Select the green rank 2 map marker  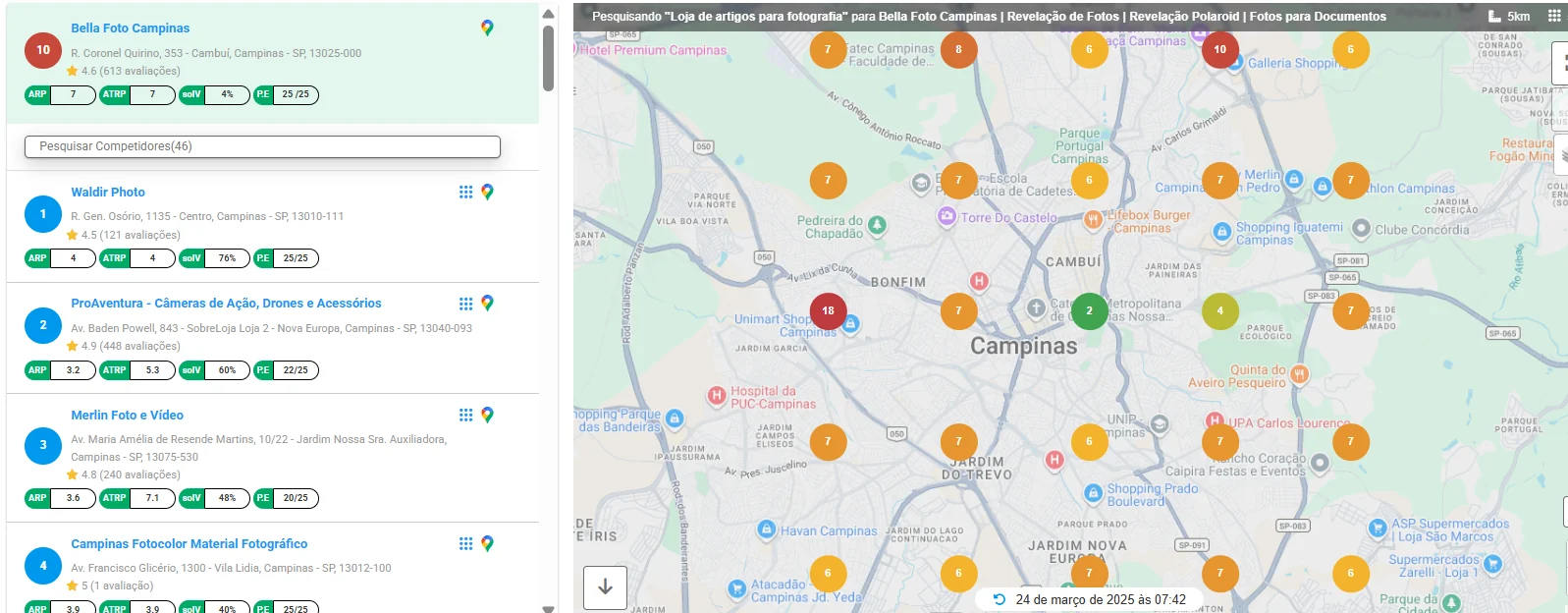coord(1089,310)
